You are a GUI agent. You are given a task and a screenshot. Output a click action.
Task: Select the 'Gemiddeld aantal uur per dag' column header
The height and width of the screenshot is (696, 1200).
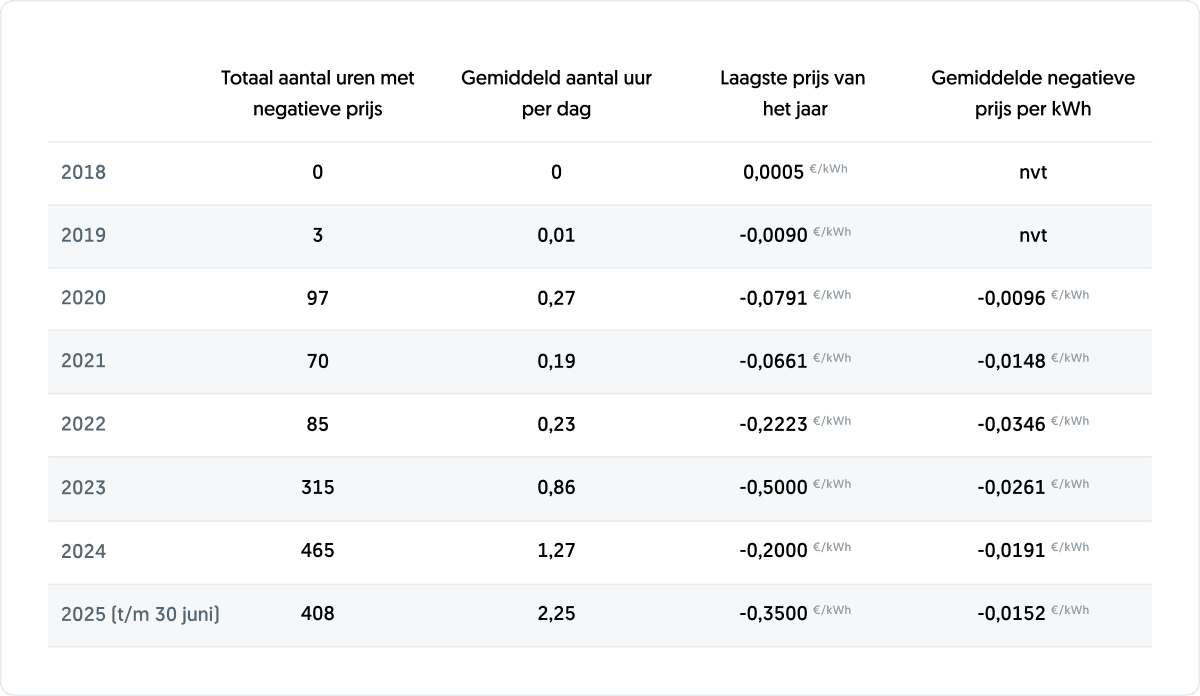tap(556, 93)
